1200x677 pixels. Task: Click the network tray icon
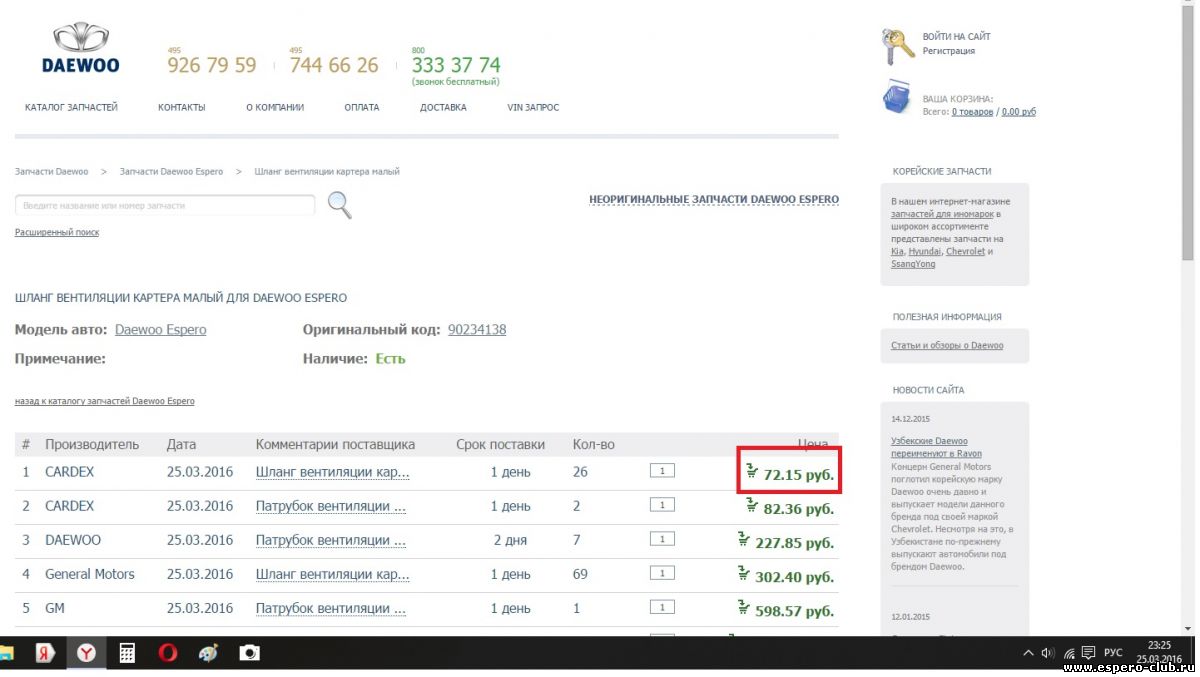(1067, 653)
